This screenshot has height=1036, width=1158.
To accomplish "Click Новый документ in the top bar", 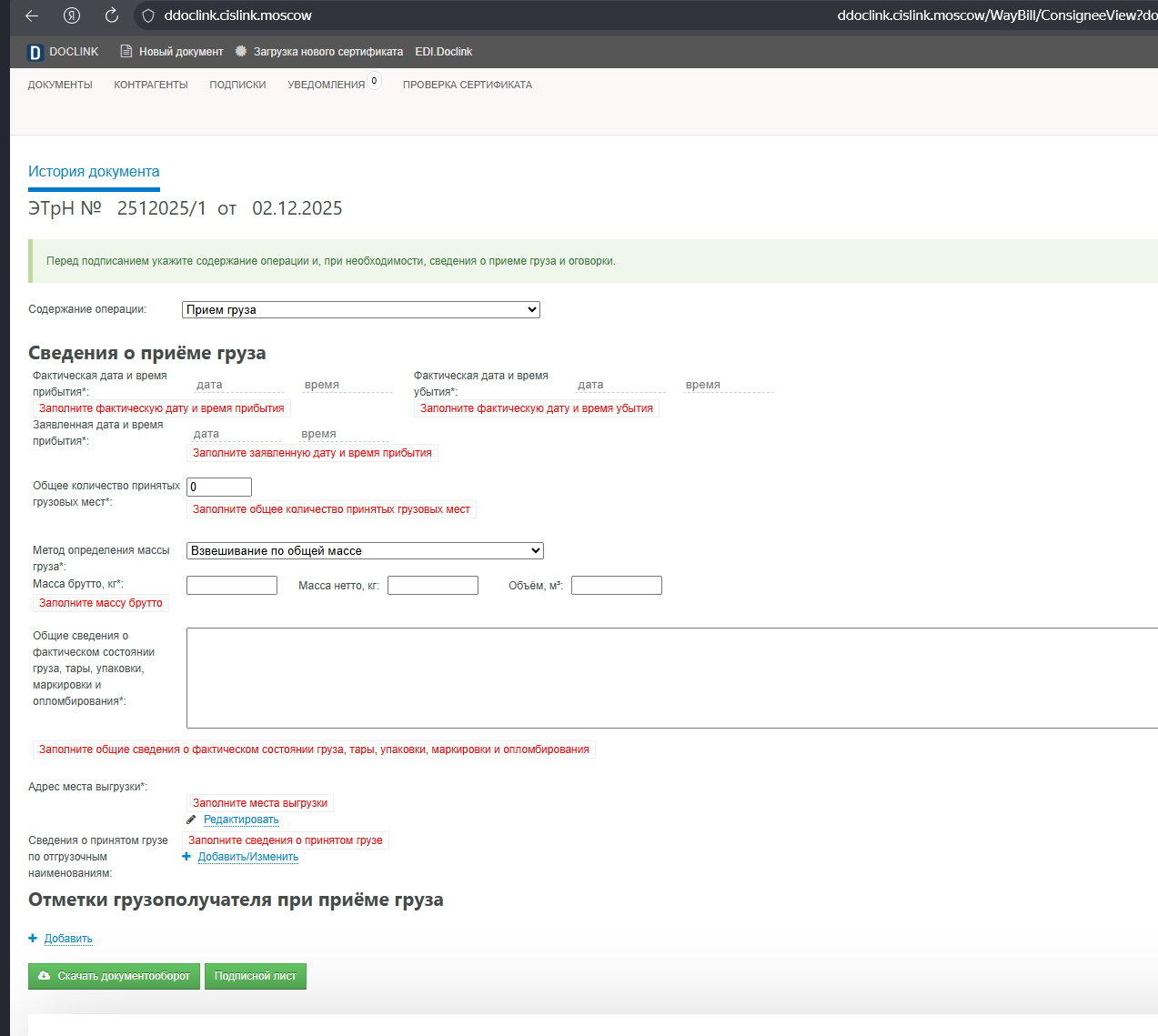I will click(181, 52).
